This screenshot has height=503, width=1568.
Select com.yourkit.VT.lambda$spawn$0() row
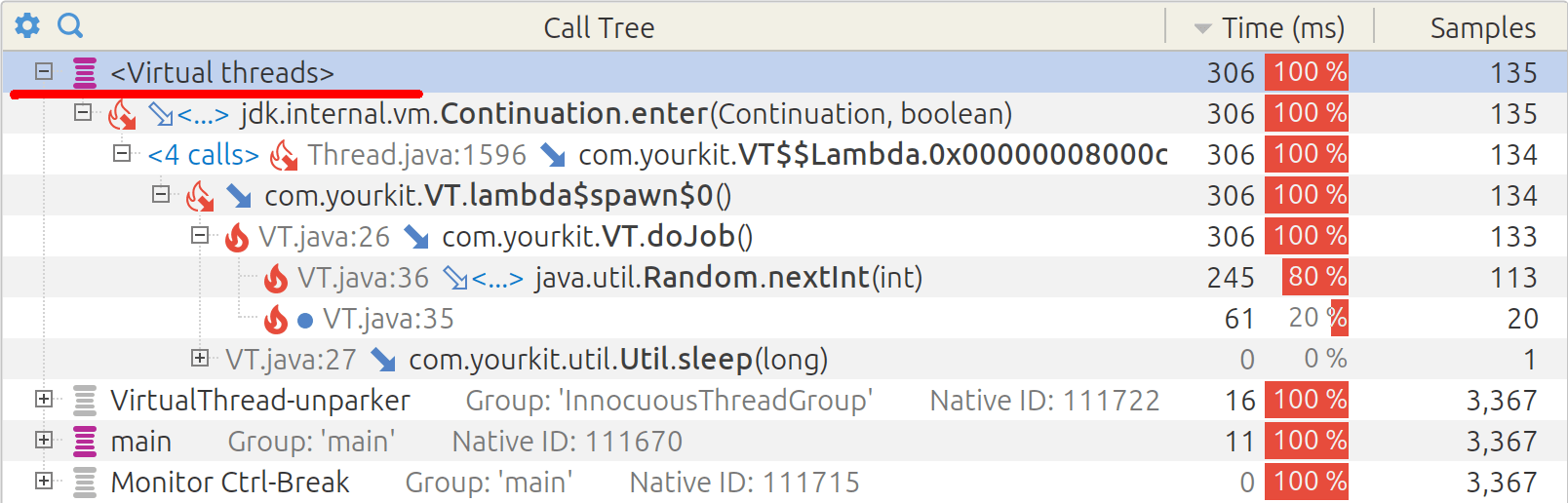497,195
